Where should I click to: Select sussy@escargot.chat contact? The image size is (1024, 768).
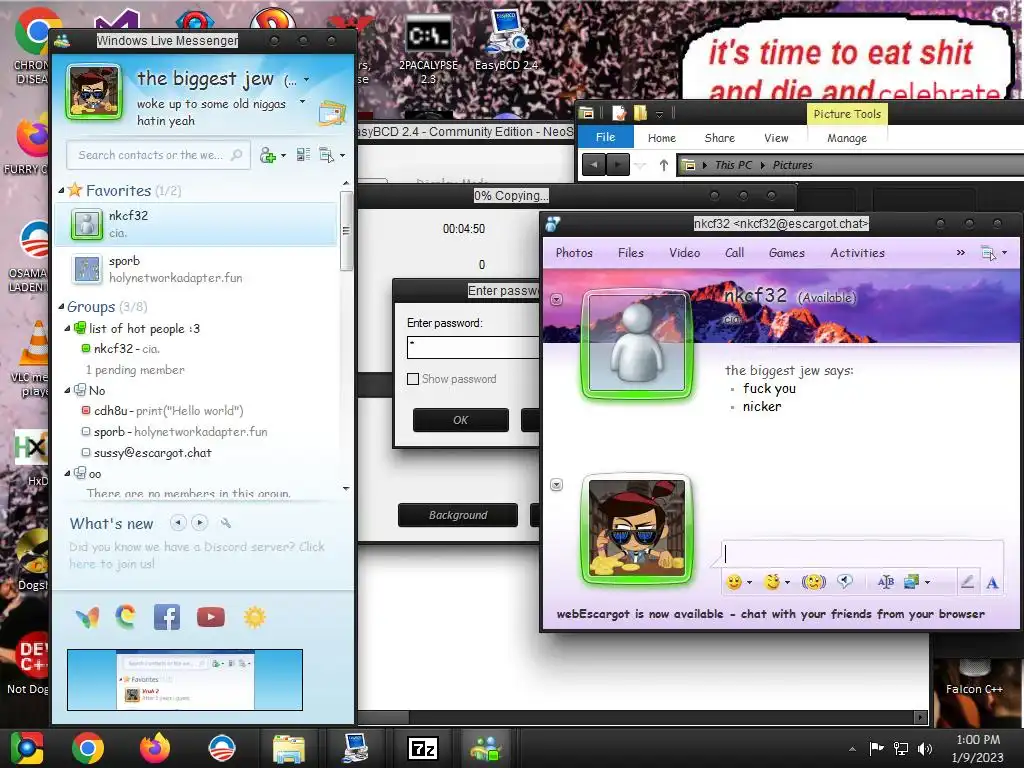click(x=152, y=453)
